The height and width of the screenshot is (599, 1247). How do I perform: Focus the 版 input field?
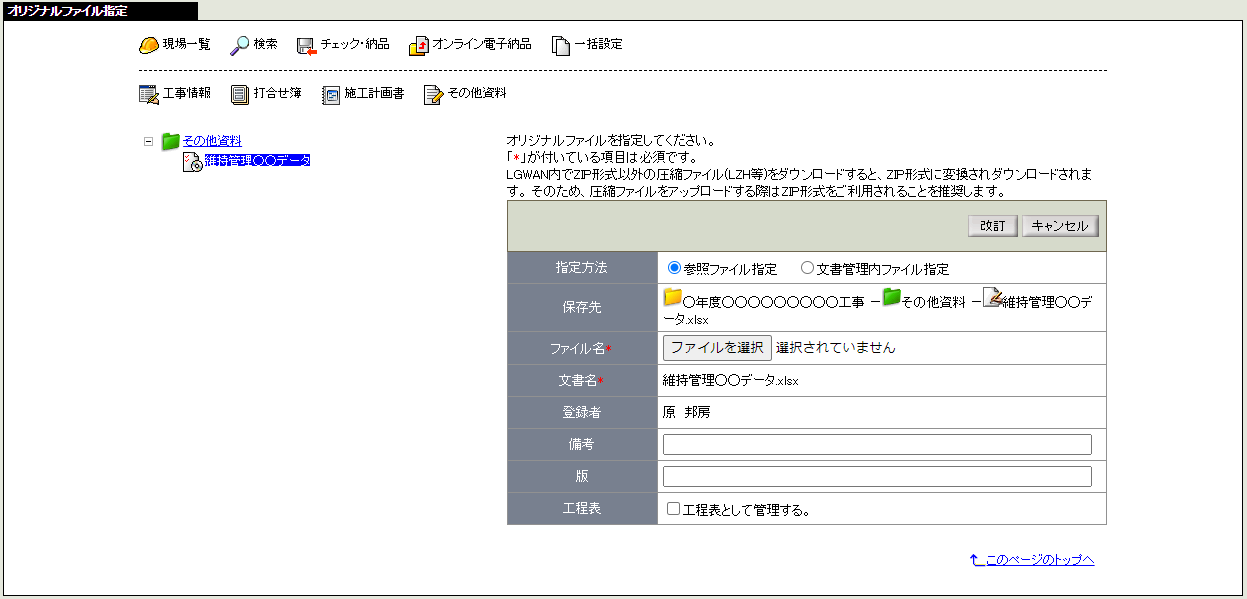[877, 477]
